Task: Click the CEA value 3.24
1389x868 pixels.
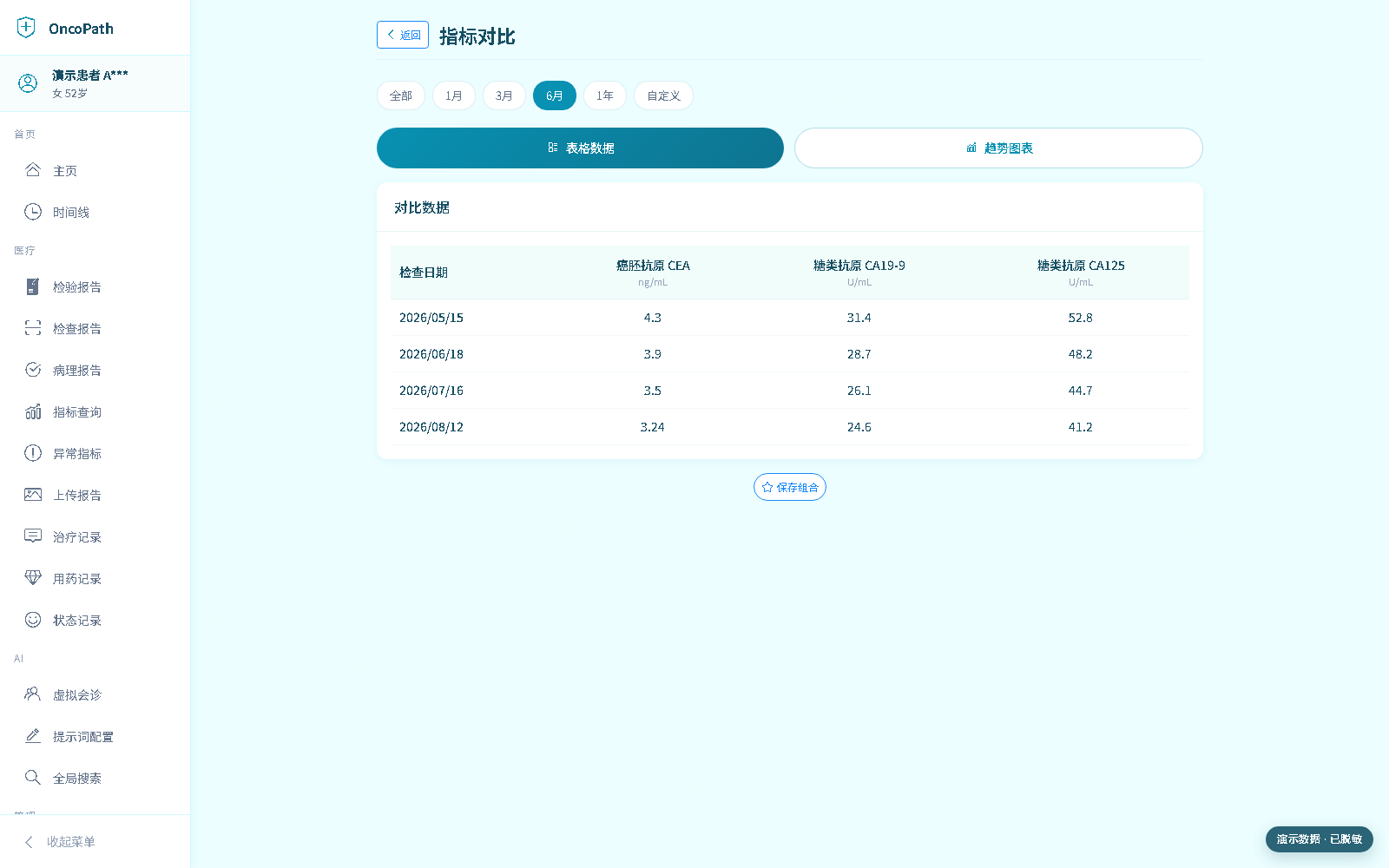Action: (x=653, y=427)
